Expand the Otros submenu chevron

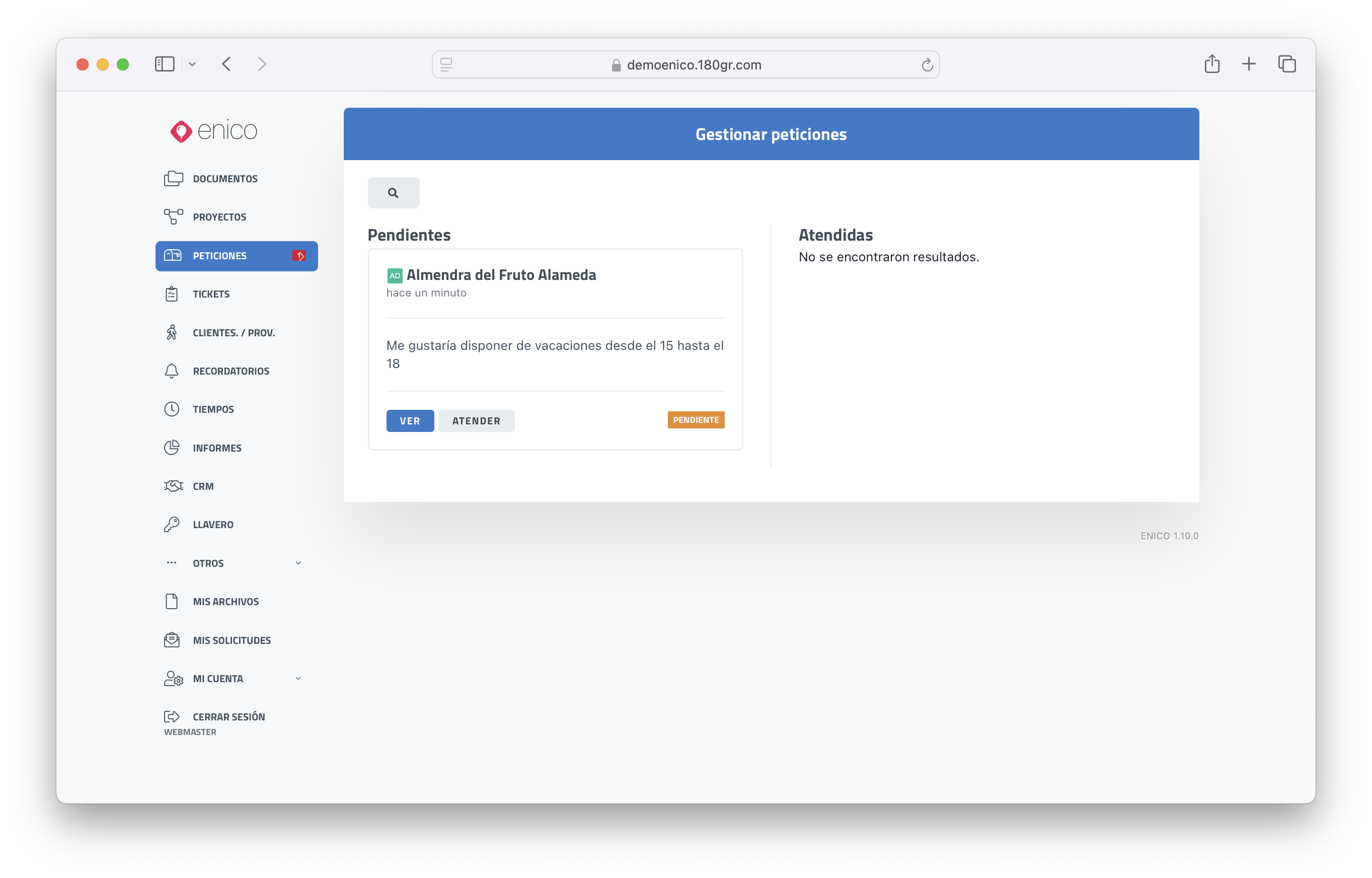click(x=298, y=563)
